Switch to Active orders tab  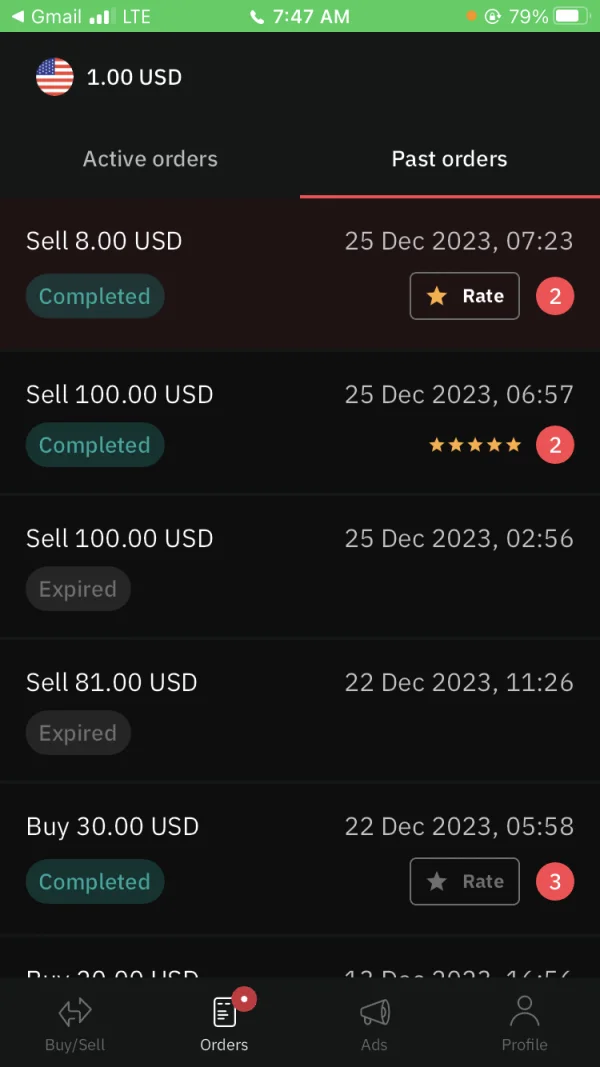pyautogui.click(x=150, y=159)
